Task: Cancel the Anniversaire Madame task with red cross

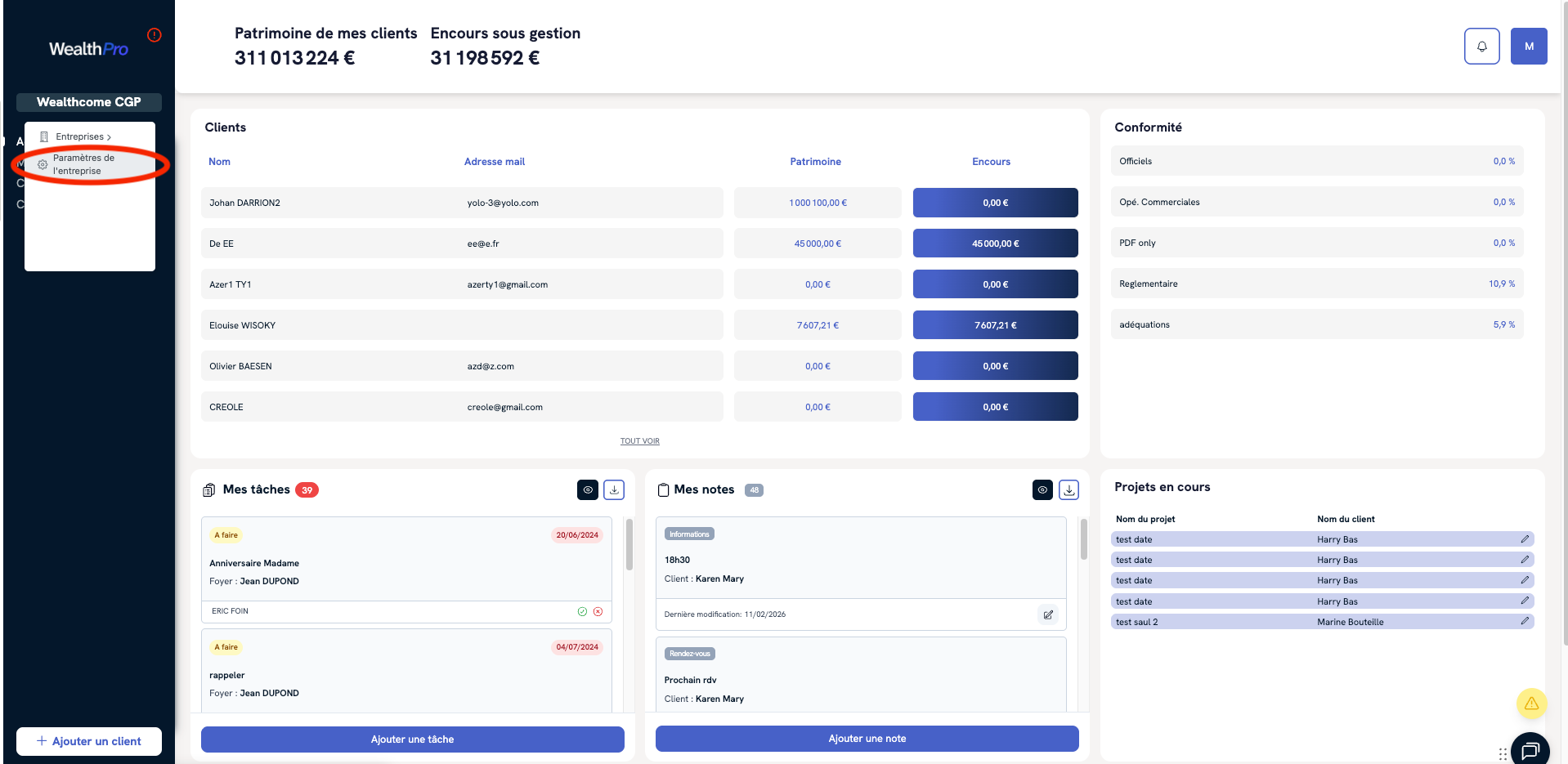Action: [x=598, y=611]
